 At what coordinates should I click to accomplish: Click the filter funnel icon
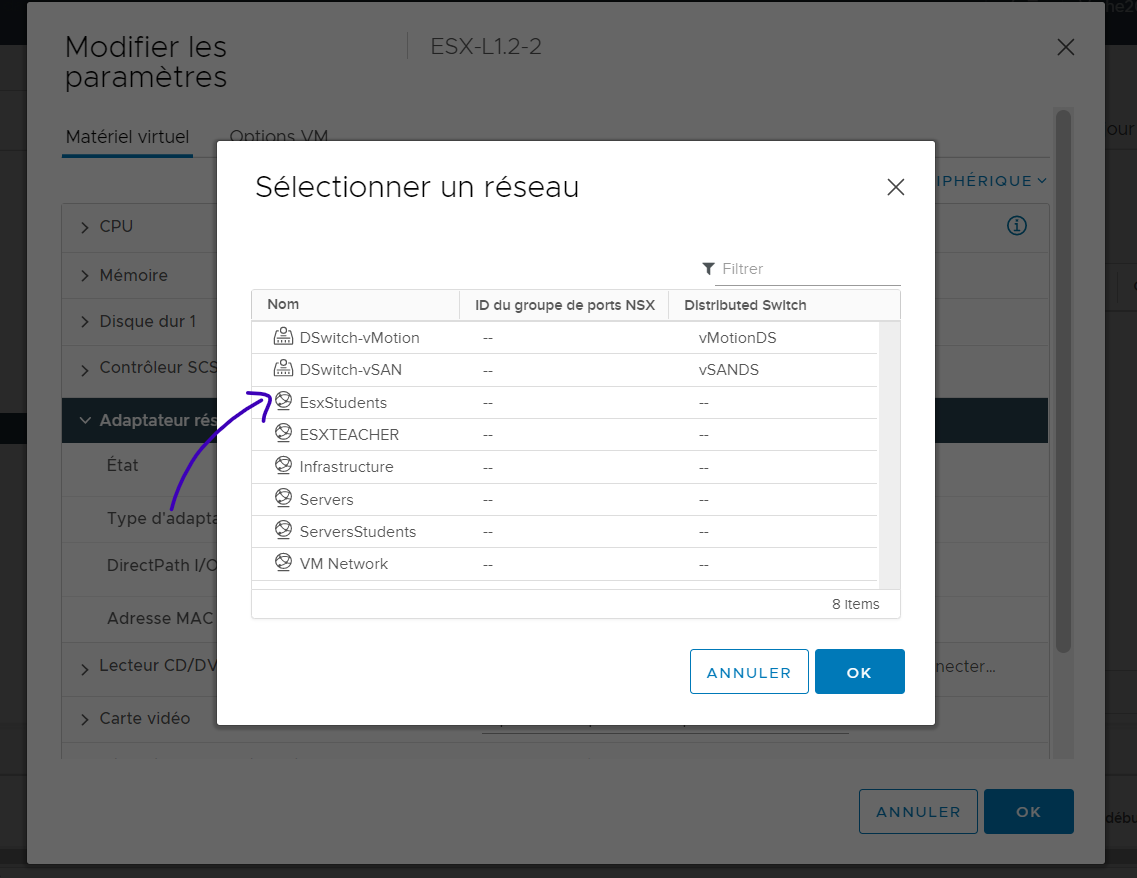(x=708, y=269)
